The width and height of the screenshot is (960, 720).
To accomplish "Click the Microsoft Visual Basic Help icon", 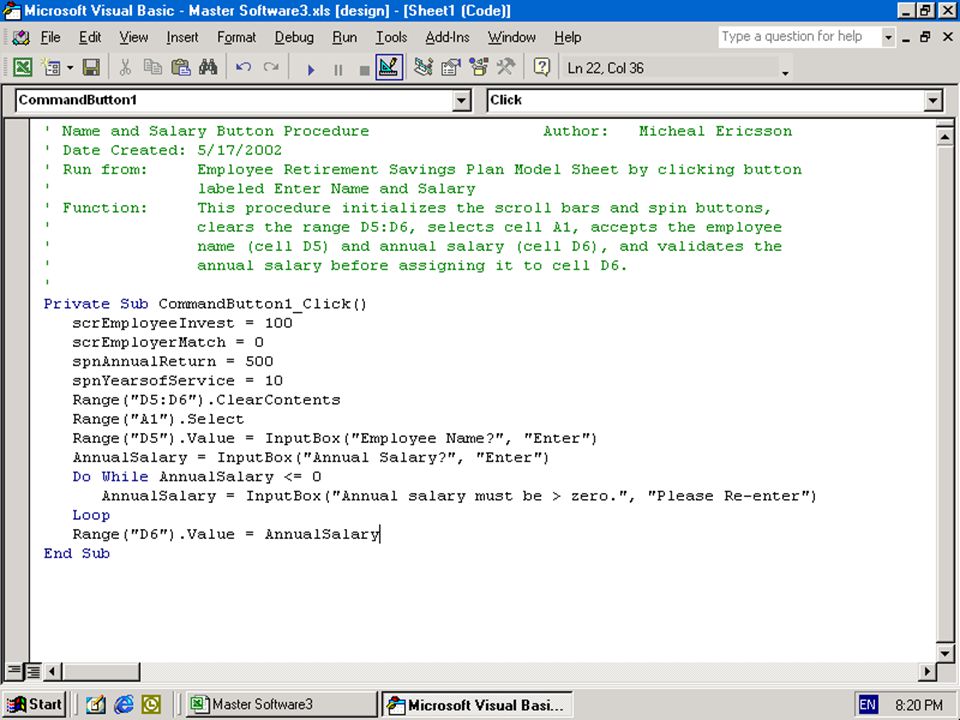I will coord(541,67).
